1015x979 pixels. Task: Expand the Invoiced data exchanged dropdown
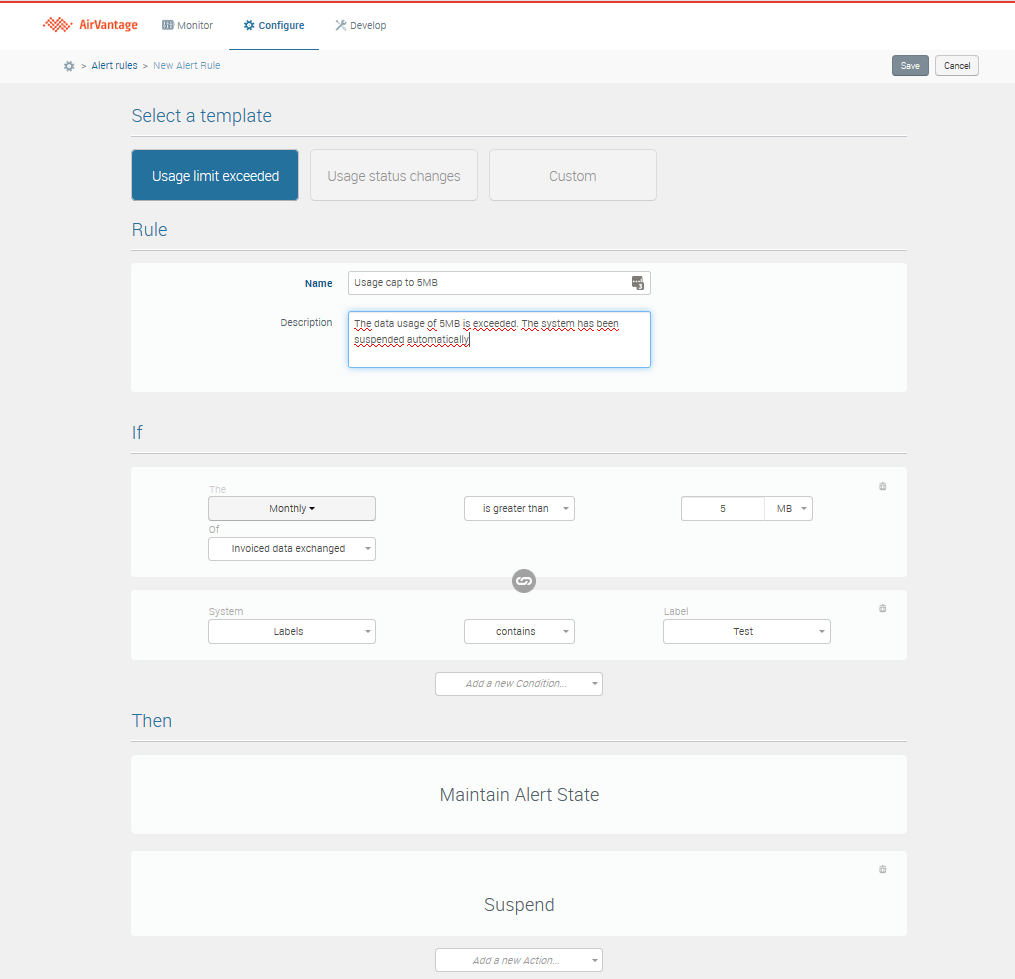292,549
